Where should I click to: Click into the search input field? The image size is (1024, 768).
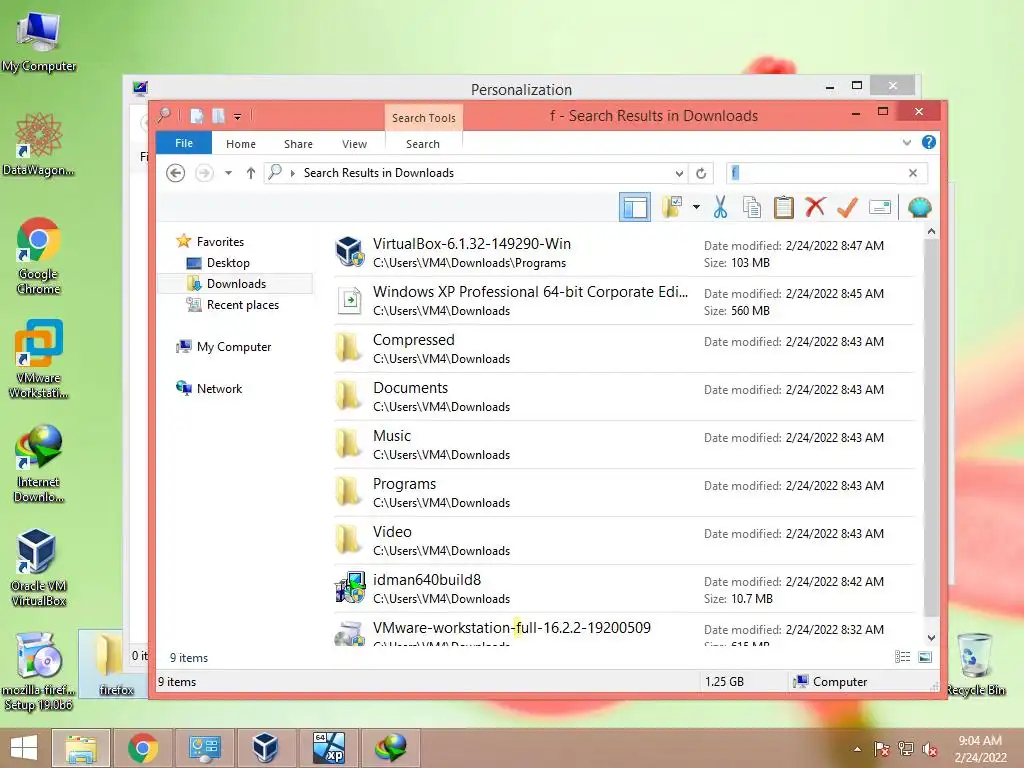(x=818, y=173)
